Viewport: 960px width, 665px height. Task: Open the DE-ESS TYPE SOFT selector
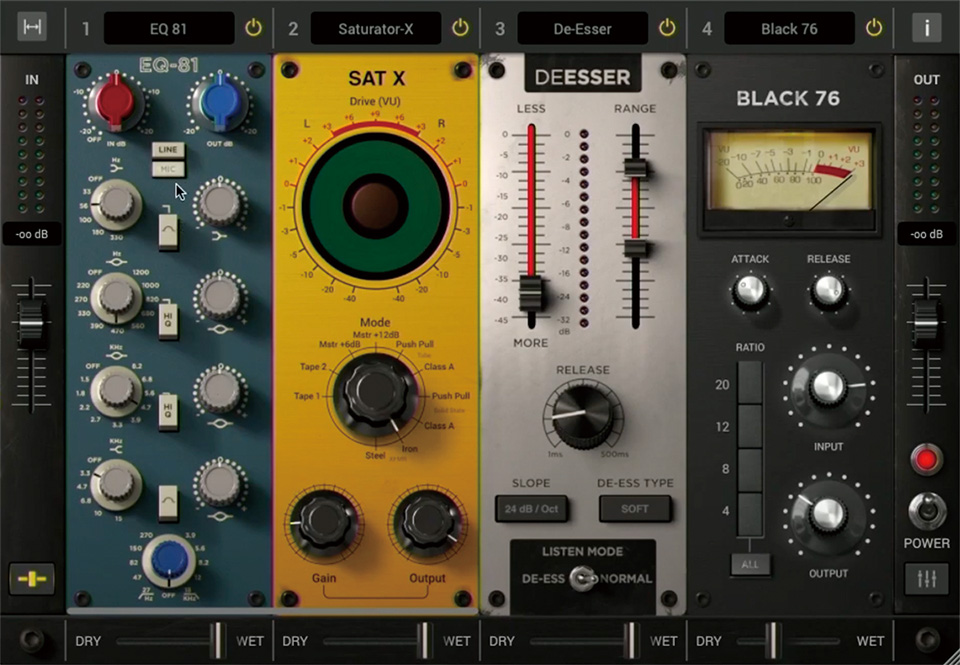pos(635,509)
